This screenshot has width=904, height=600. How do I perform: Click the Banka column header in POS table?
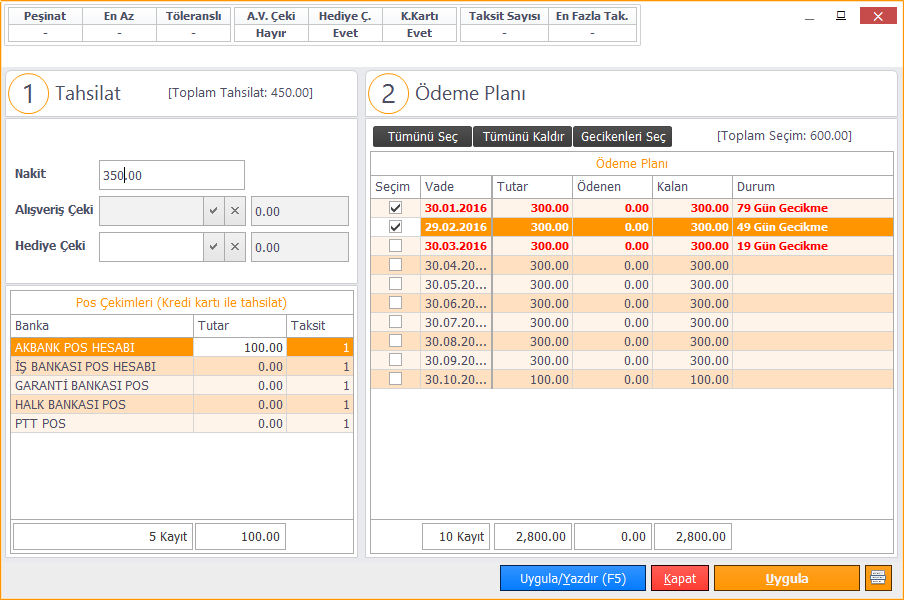(x=101, y=325)
